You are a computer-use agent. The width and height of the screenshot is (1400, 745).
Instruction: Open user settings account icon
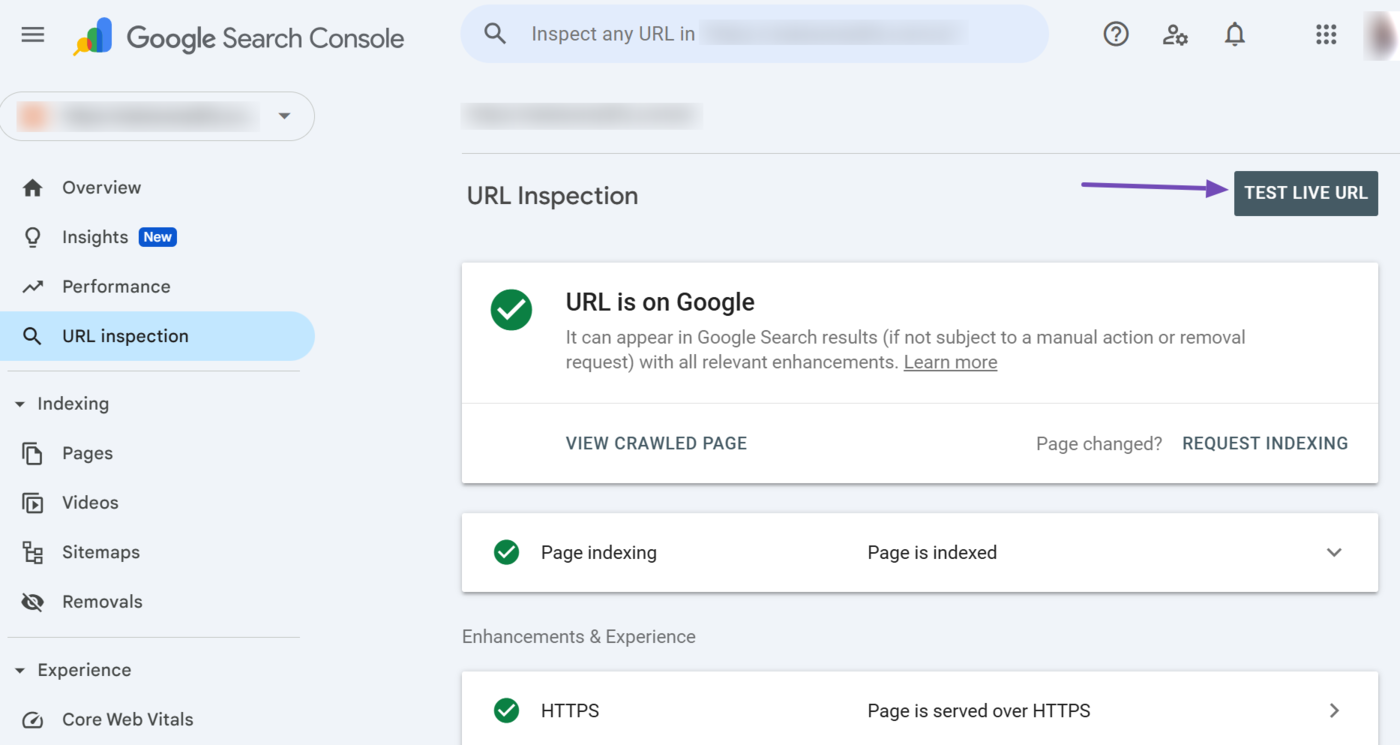[x=1175, y=35]
